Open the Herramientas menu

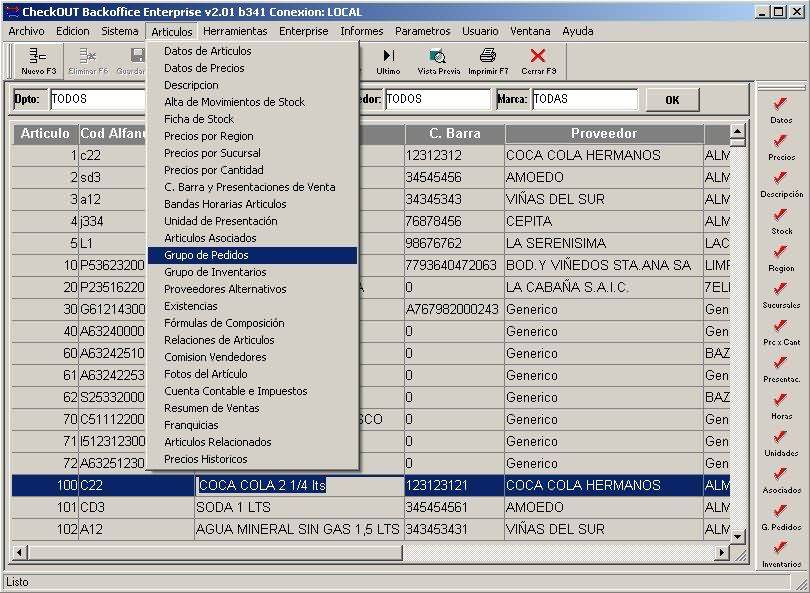(235, 31)
